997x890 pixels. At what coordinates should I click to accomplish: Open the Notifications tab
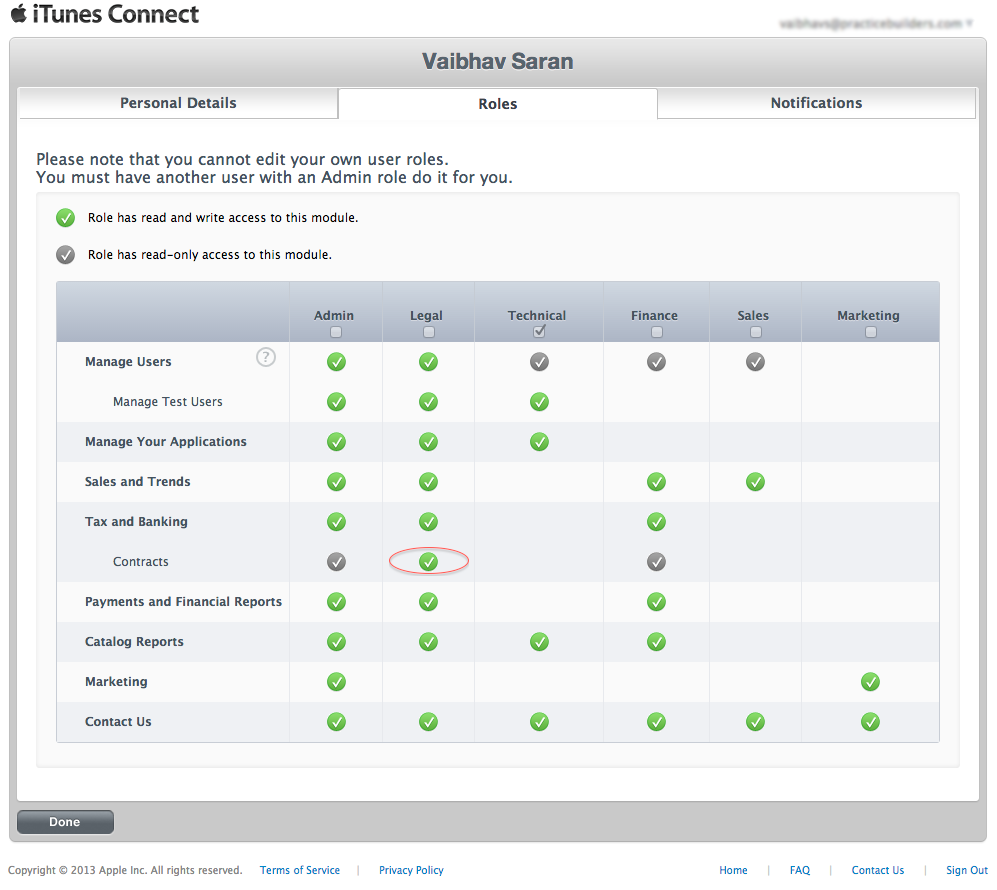point(816,103)
